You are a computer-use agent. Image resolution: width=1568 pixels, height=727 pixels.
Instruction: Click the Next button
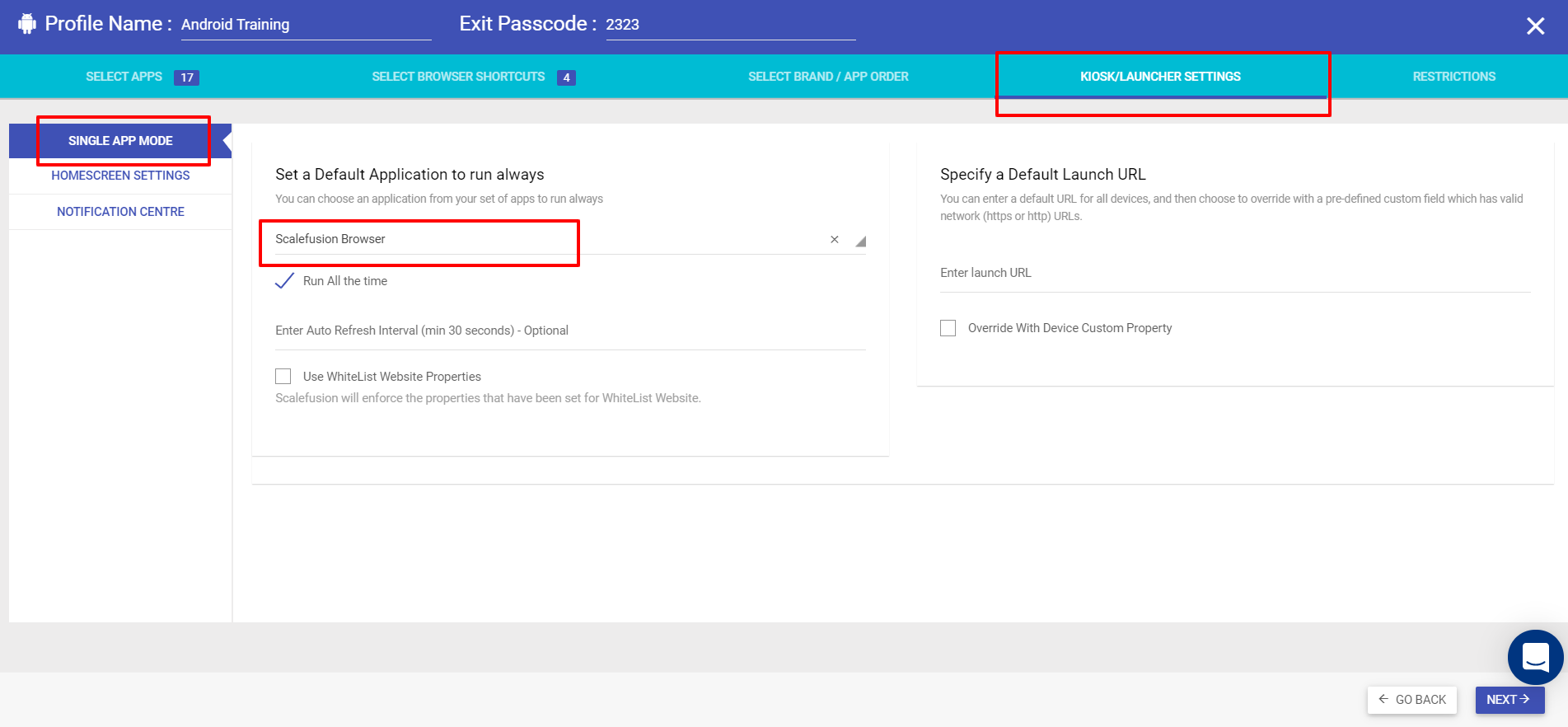(1509, 700)
